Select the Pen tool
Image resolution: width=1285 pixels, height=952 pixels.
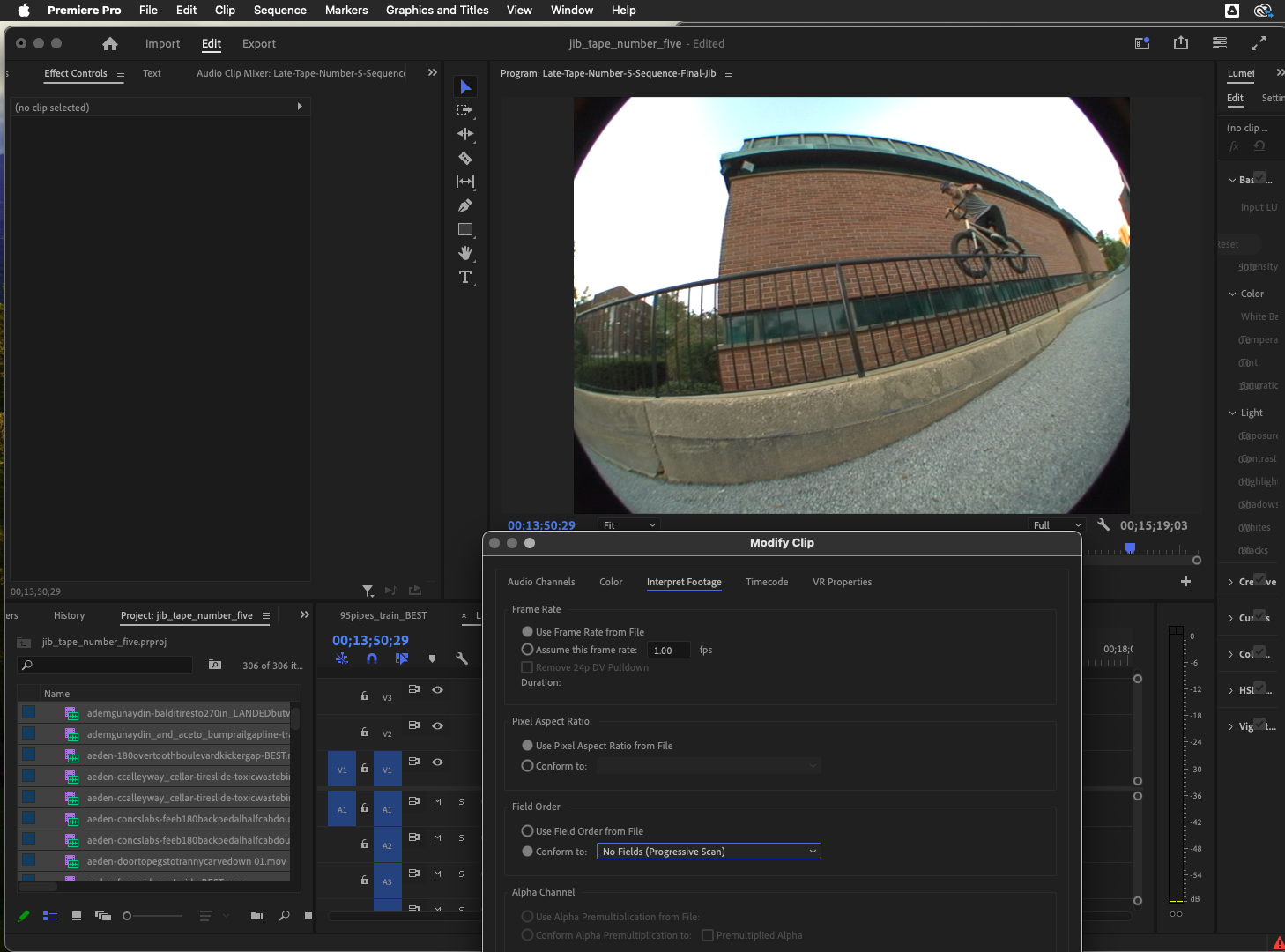pos(465,205)
